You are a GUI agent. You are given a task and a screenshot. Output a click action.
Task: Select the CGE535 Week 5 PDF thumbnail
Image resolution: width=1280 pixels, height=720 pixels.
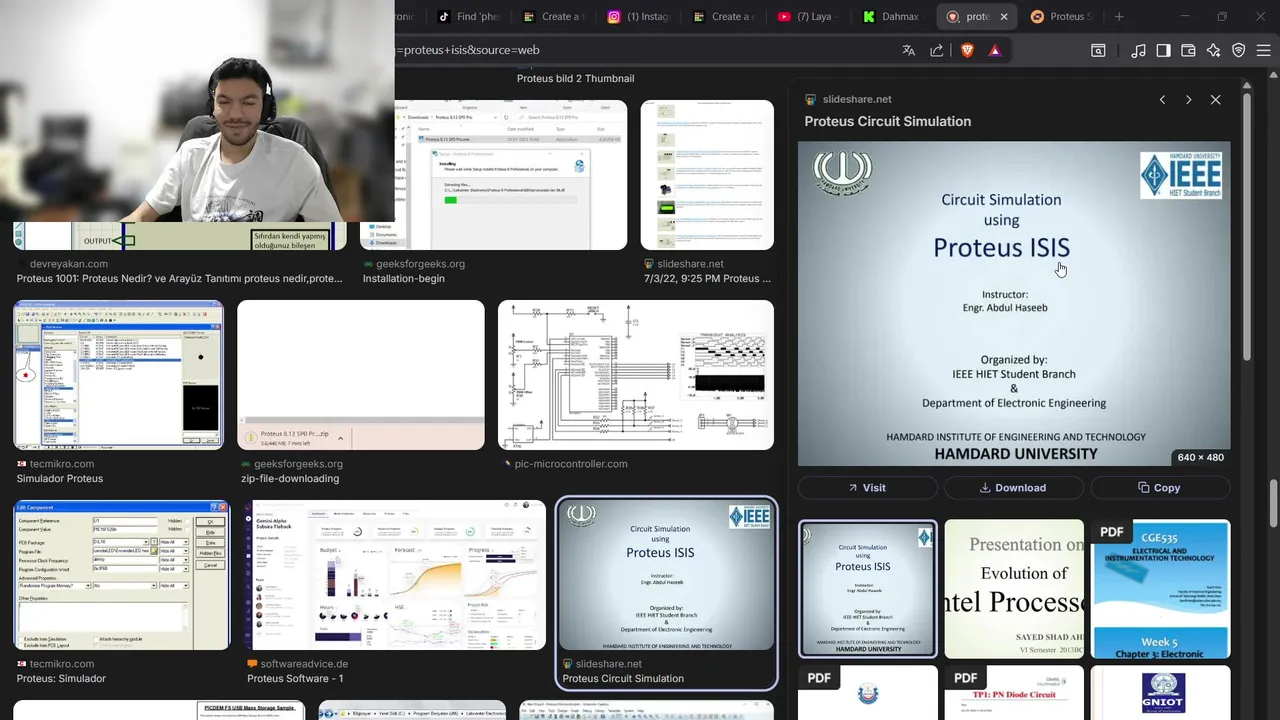(1160, 588)
